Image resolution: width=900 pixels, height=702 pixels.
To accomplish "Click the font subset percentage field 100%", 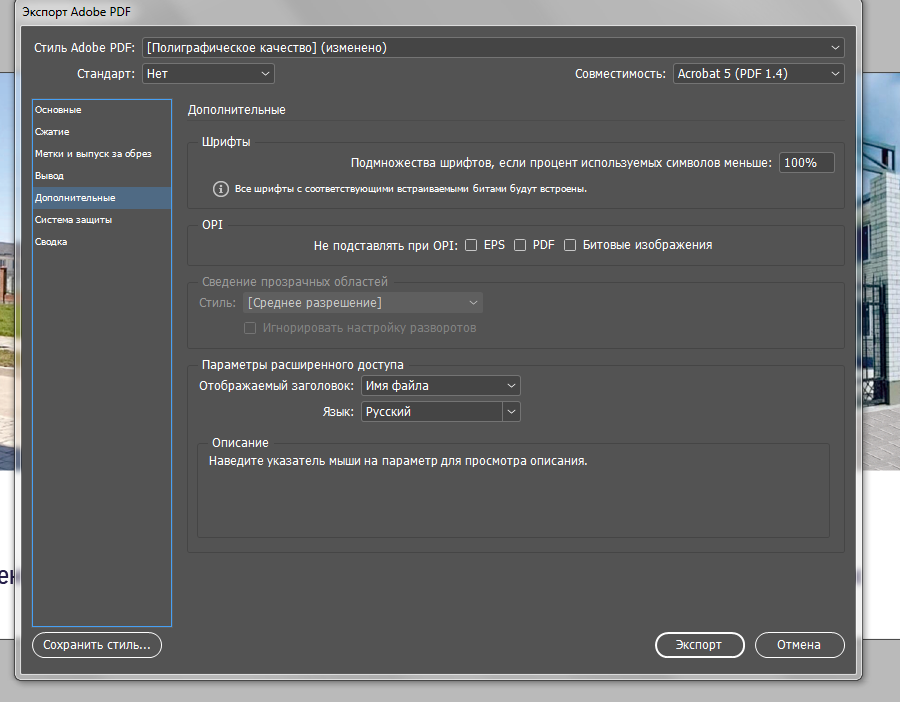I will pyautogui.click(x=806, y=163).
